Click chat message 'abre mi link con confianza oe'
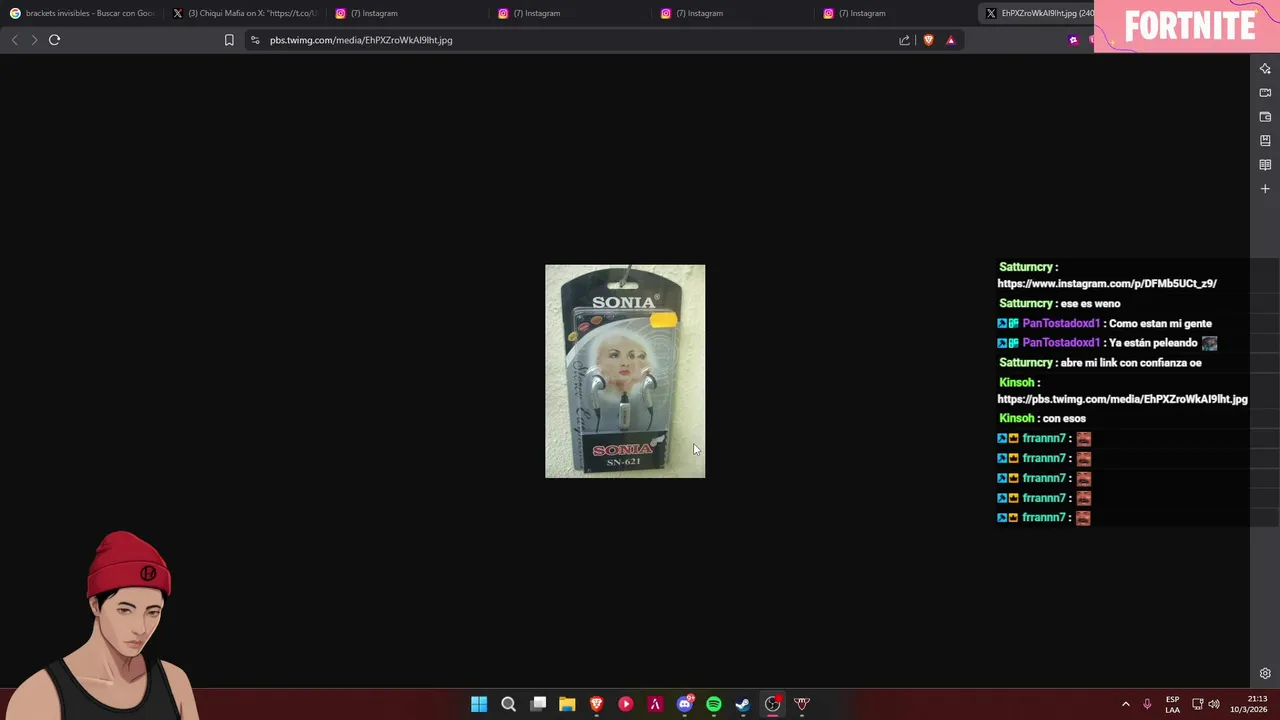Viewport: 1280px width, 720px height. (x=1131, y=363)
